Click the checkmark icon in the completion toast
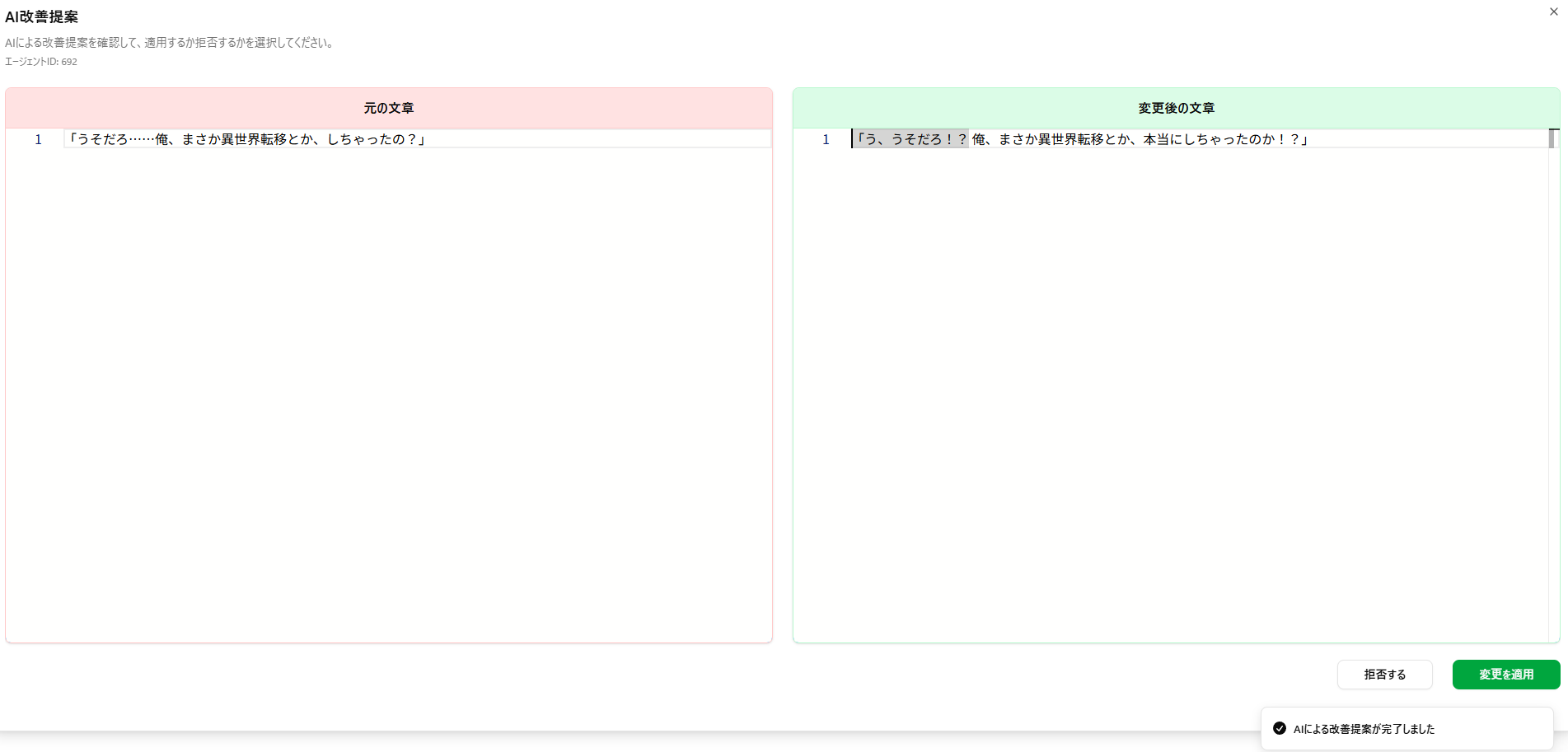This screenshot has width=1568, height=752. coord(1280,728)
